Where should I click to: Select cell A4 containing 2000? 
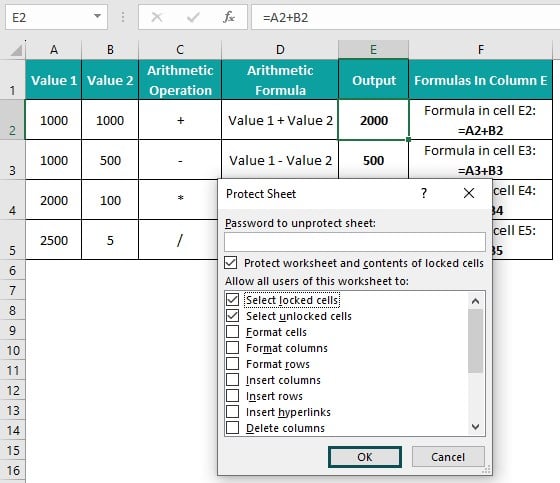tap(54, 200)
